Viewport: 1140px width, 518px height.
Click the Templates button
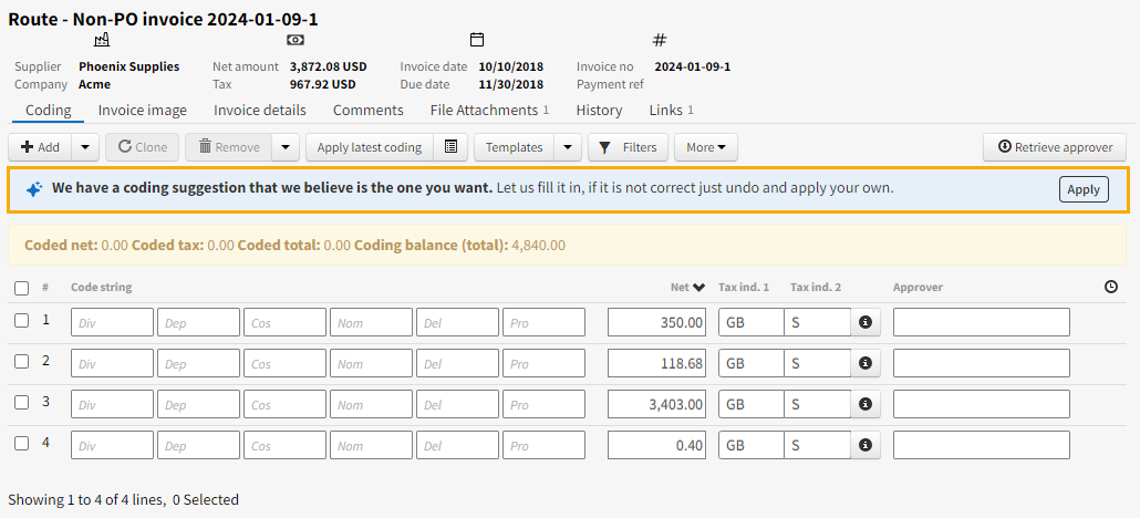coord(514,147)
